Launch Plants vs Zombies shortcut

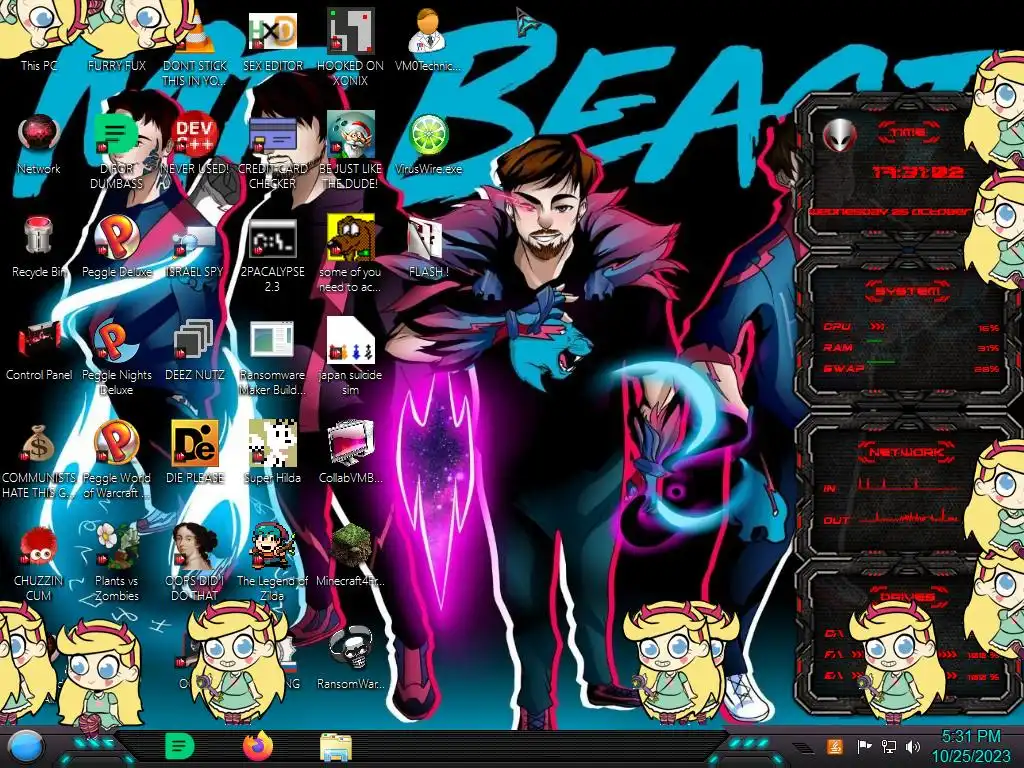click(116, 563)
